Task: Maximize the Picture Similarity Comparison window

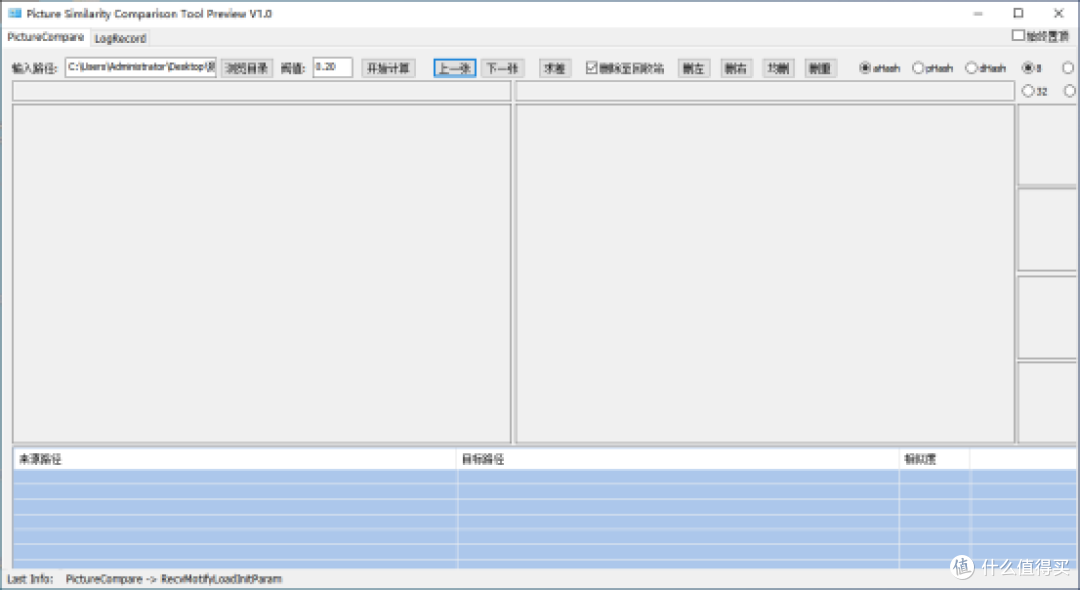Action: click(x=1018, y=13)
